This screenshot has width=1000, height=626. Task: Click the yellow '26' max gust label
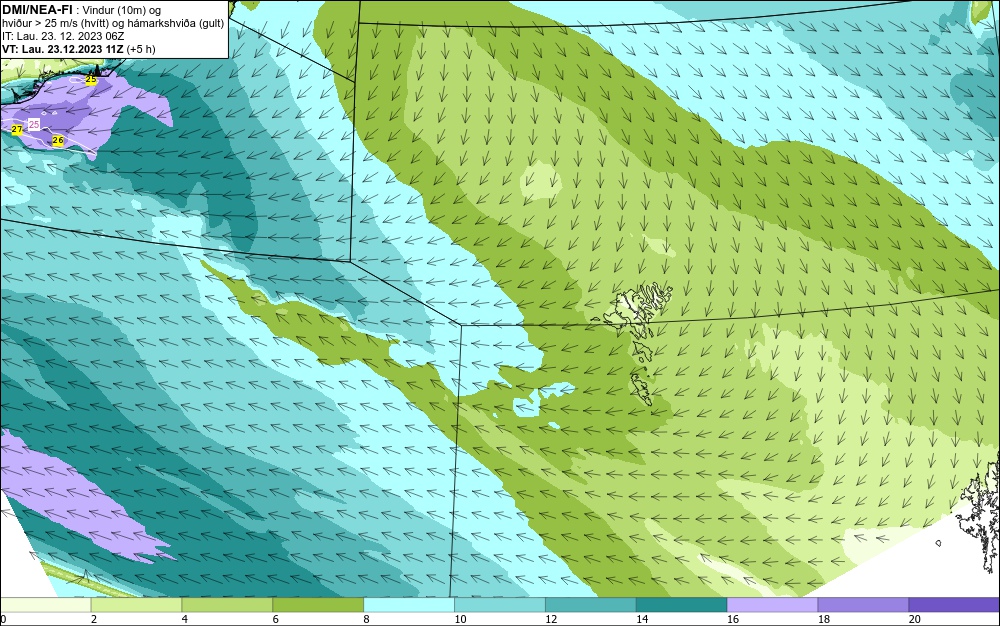click(x=58, y=140)
